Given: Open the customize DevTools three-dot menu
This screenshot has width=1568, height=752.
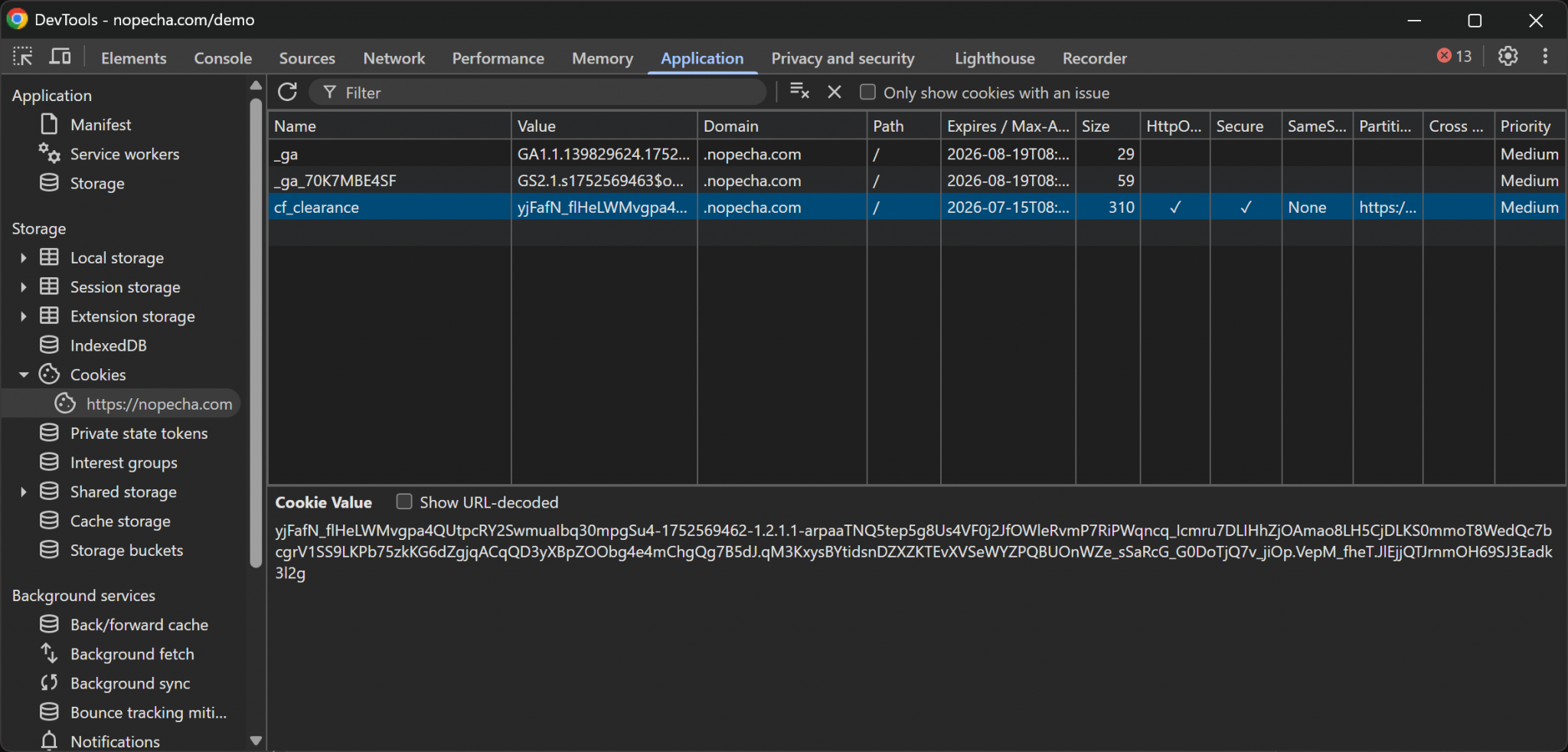Looking at the screenshot, I should tap(1545, 57).
